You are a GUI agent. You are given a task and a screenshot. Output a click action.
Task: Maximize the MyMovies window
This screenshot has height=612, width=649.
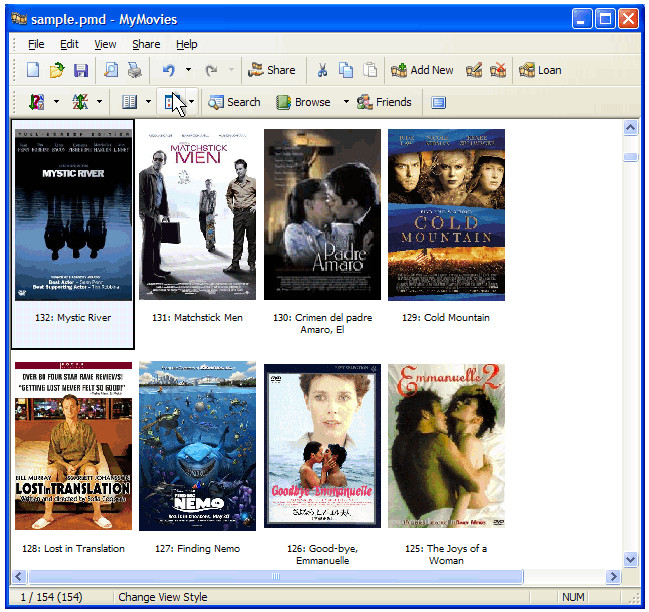[605, 19]
